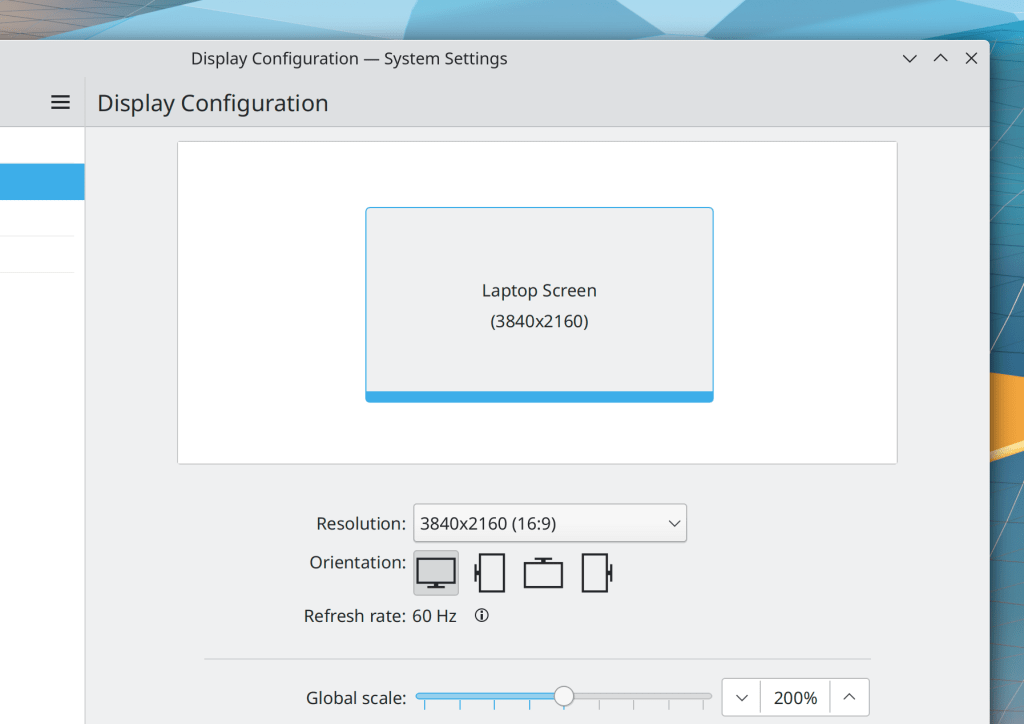This screenshot has height=724, width=1024.
Task: Click the right end of Global scale track
Action: point(708,696)
